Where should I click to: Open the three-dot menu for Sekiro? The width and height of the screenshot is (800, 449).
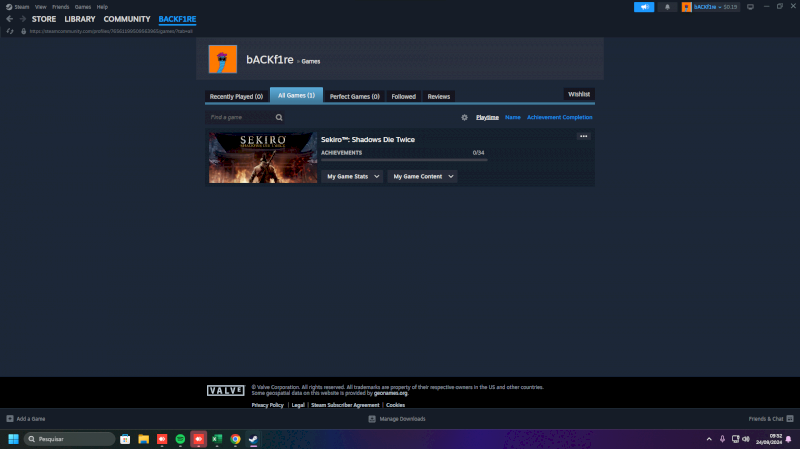(584, 136)
